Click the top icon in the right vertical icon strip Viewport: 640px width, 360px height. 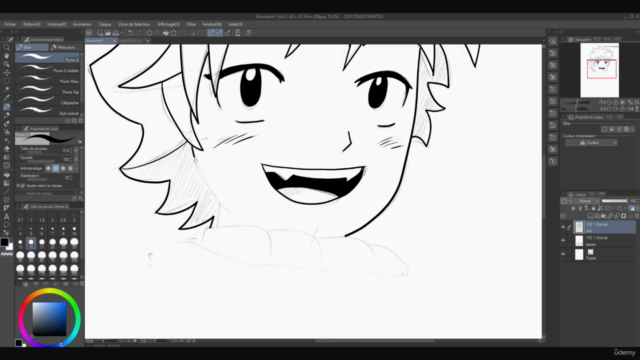[x=553, y=41]
